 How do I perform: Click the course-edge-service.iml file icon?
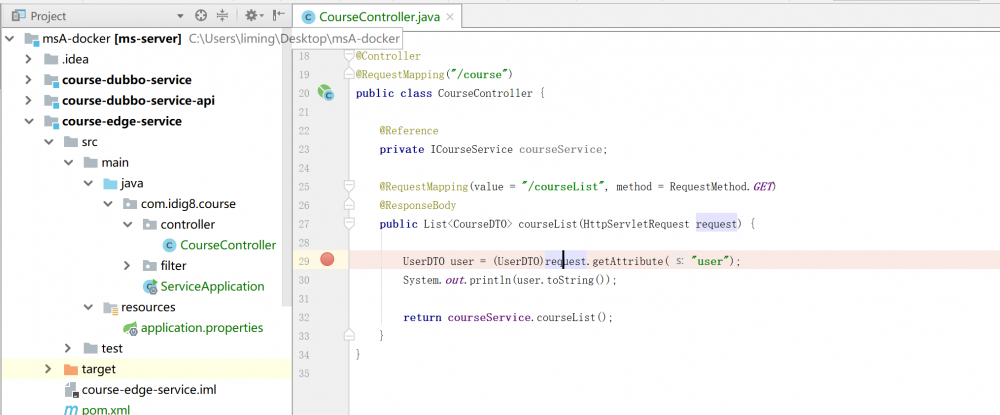(71, 390)
